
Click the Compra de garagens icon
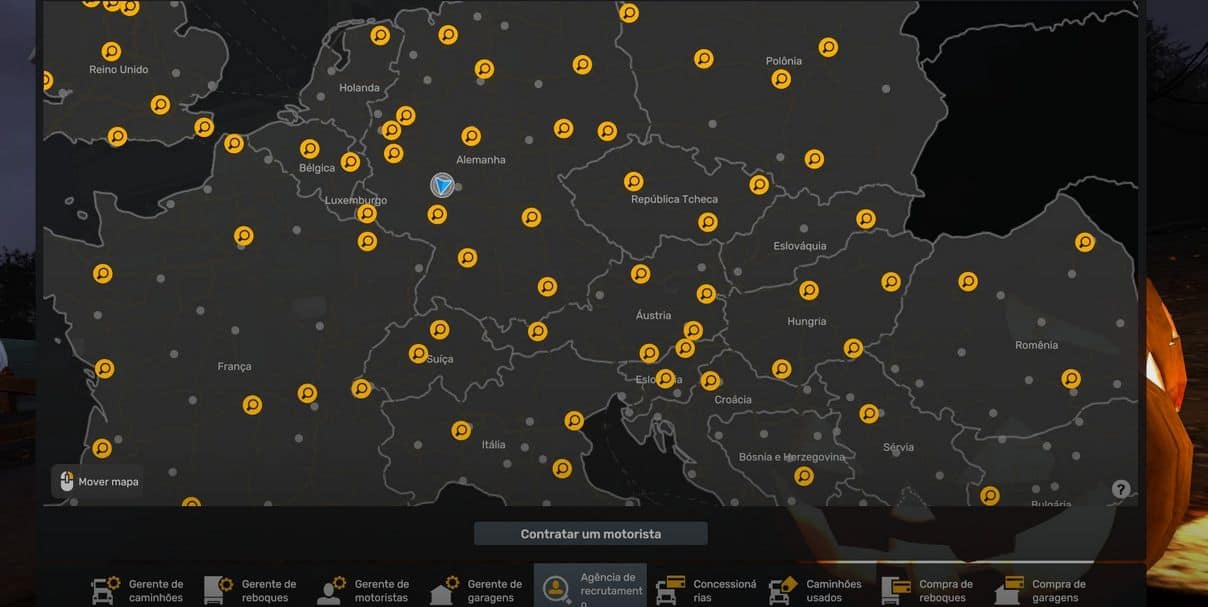click(x=1008, y=589)
